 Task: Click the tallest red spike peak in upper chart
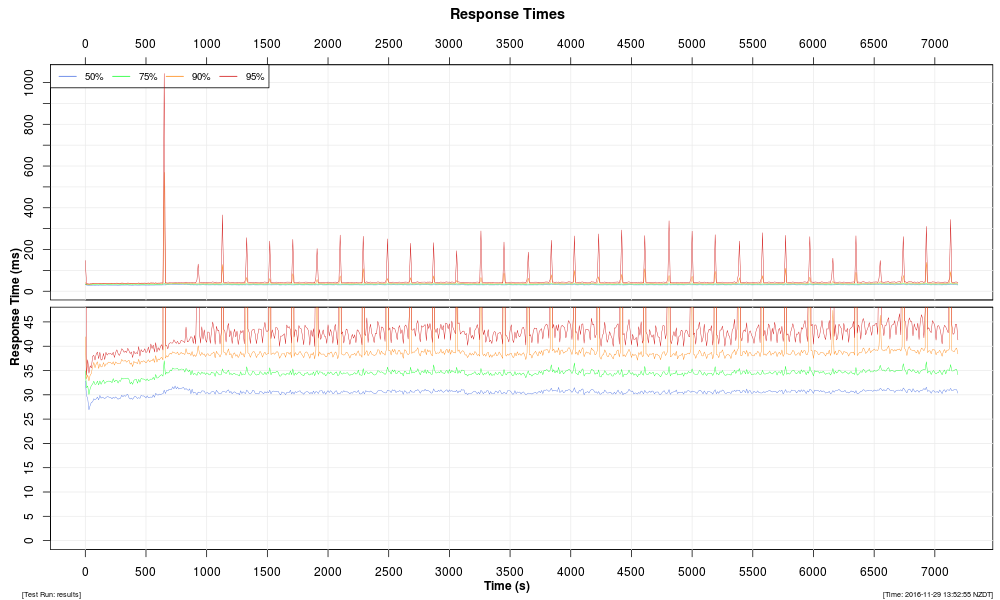tap(164, 74)
